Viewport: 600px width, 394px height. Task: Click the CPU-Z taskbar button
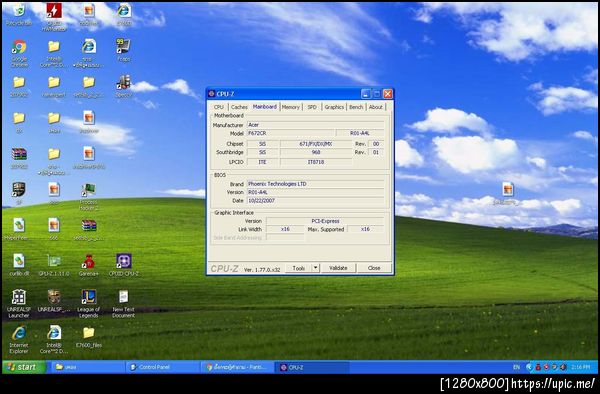coord(312,367)
